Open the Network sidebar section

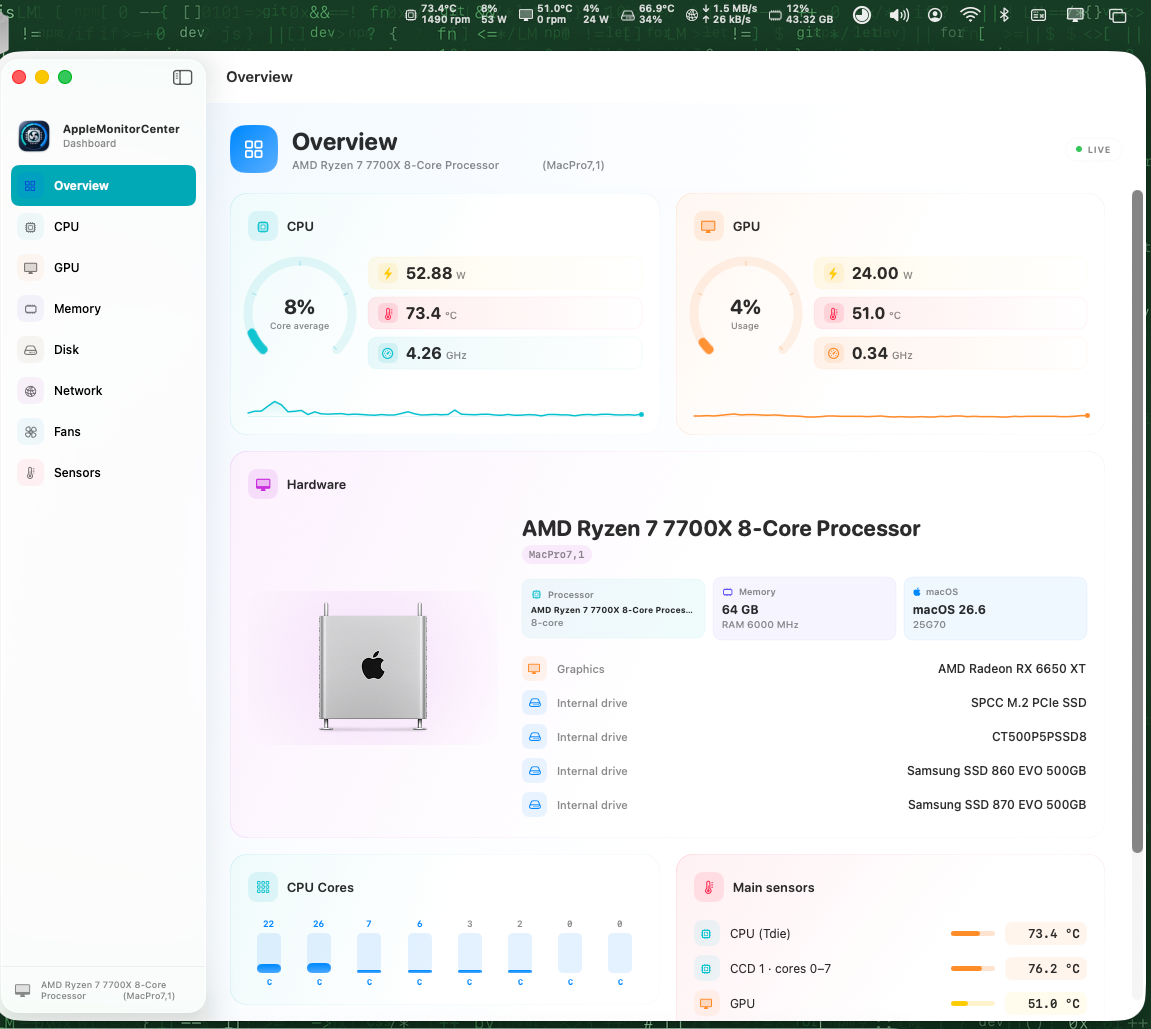(x=104, y=391)
